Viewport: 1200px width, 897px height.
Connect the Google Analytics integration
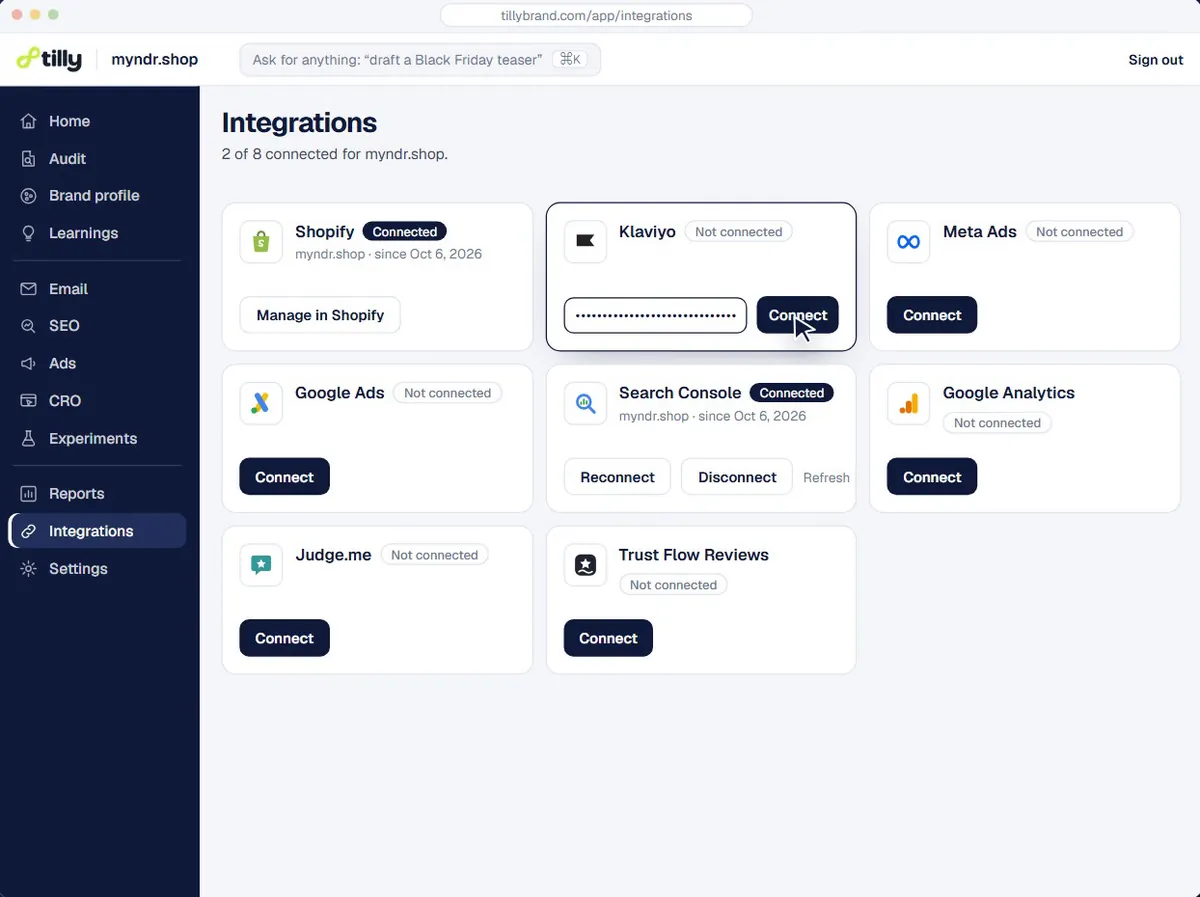[x=932, y=477]
